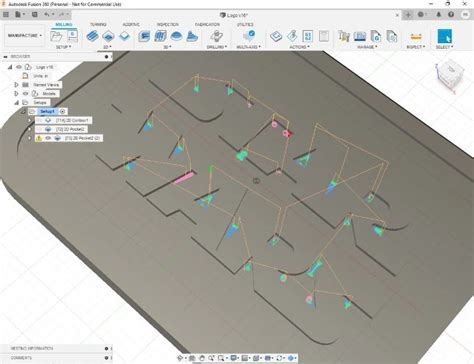Redo the last undone action
Screen dimensions: 474x364
point(61,14)
